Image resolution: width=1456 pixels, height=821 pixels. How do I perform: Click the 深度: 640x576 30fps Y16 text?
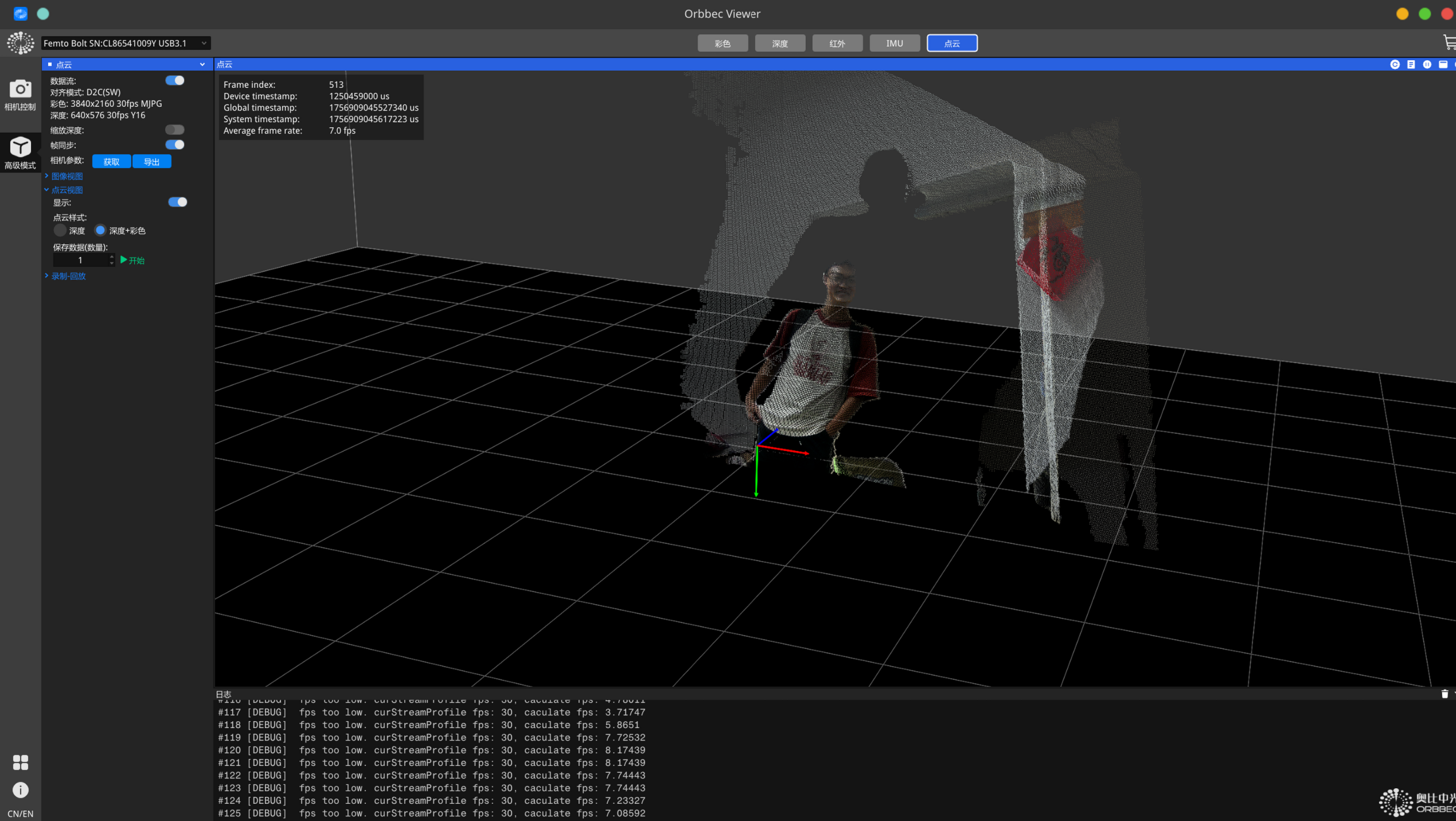point(97,115)
